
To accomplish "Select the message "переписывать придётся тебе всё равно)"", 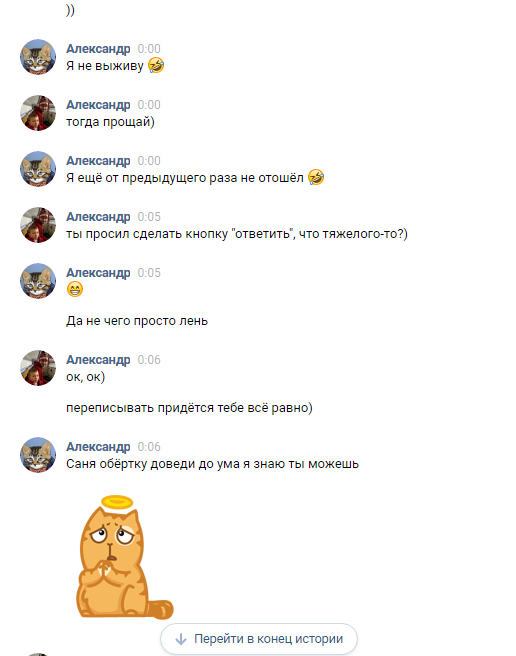I will (189, 408).
